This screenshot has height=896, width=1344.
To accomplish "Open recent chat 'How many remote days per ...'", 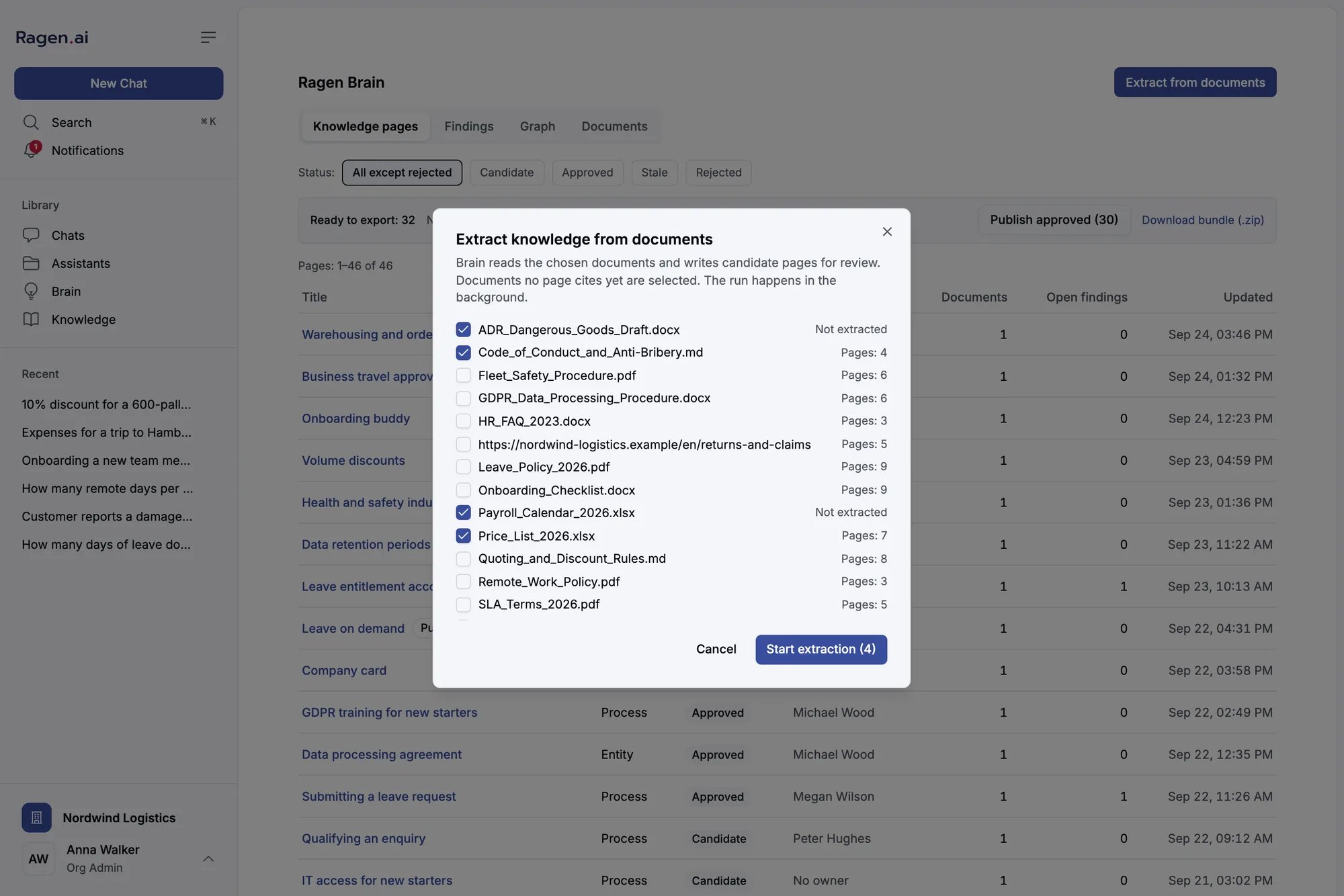I will tap(107, 488).
